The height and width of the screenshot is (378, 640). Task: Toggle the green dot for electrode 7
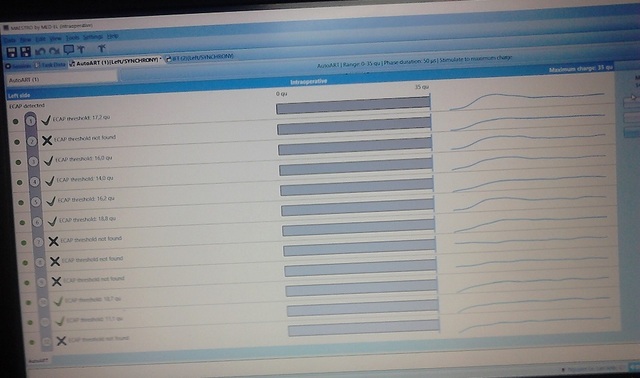pyautogui.click(x=24, y=242)
